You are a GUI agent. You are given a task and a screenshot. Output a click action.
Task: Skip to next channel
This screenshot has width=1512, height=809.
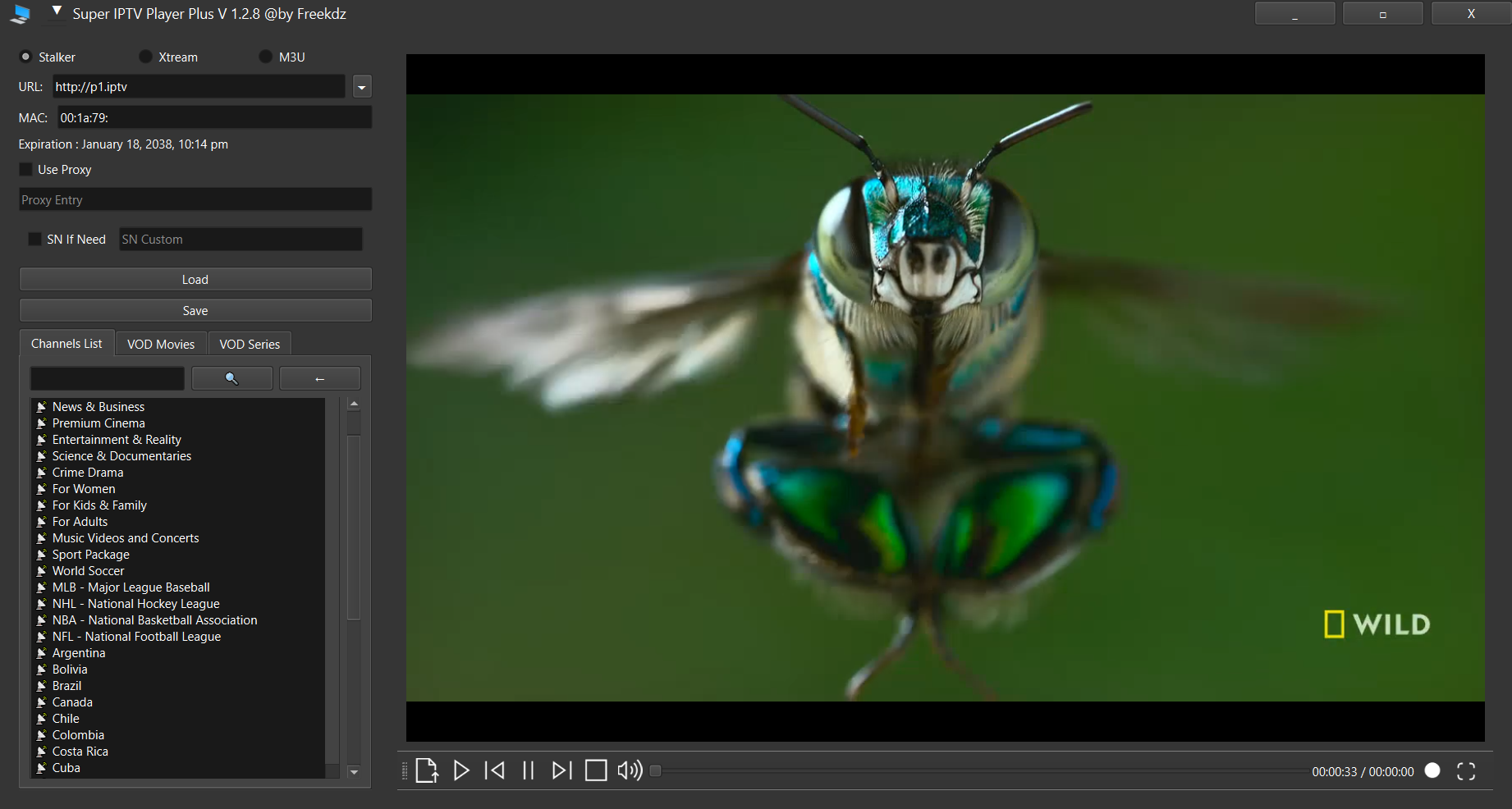click(x=561, y=770)
